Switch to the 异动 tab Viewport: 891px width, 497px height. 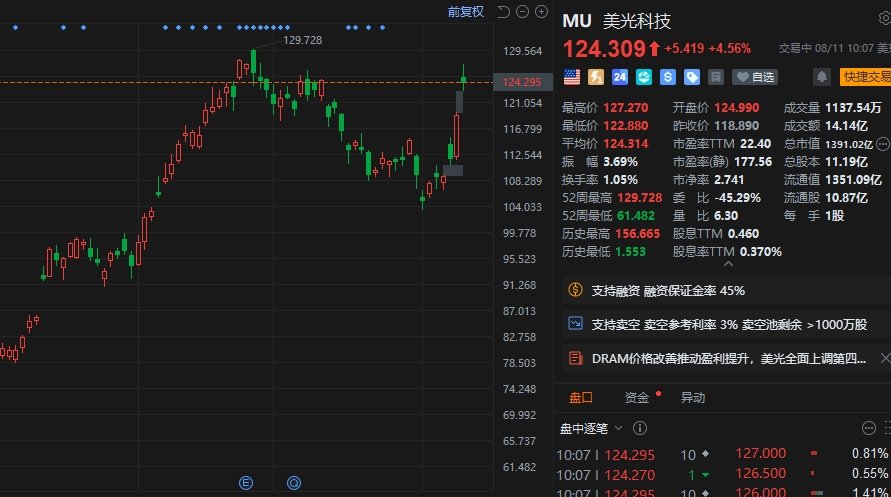pos(693,398)
